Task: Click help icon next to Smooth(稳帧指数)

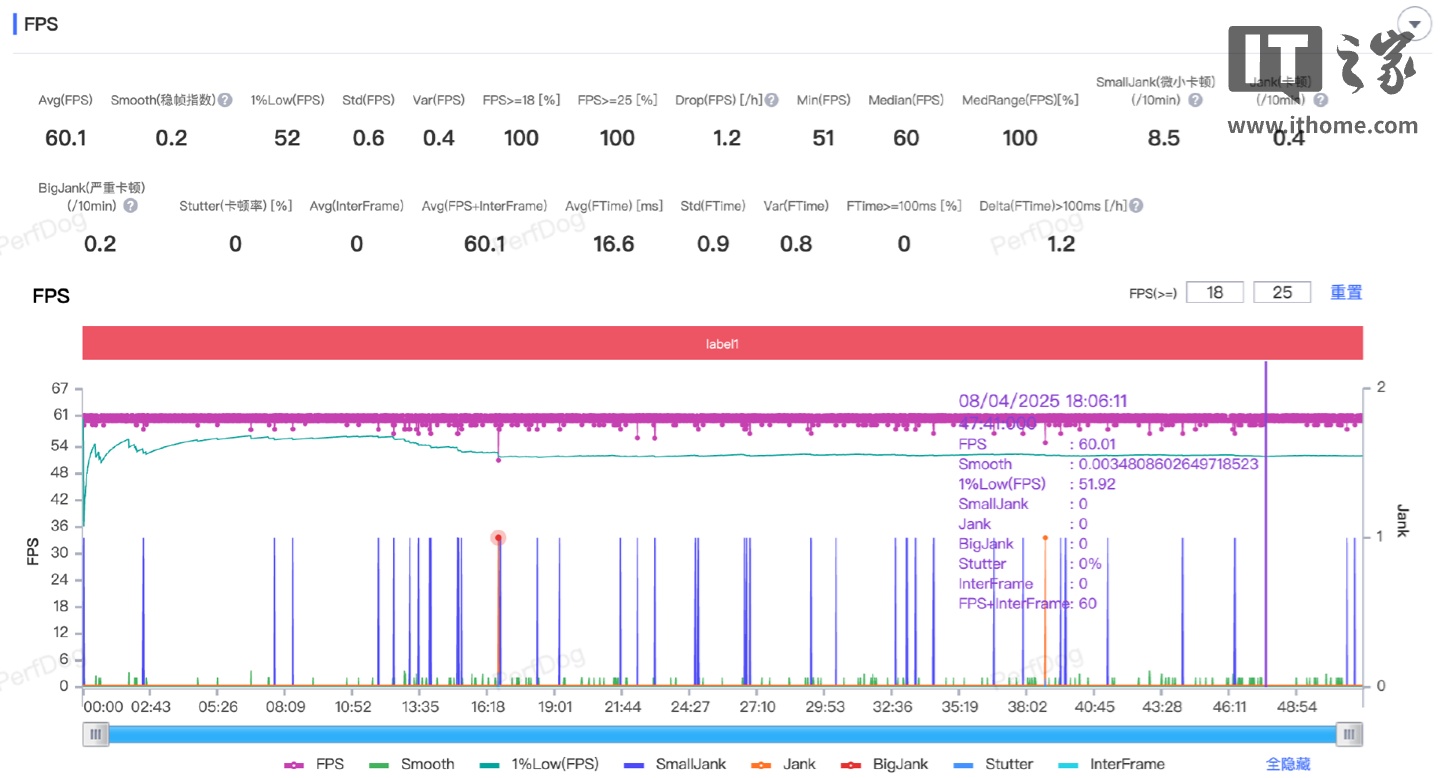Action: 226,100
